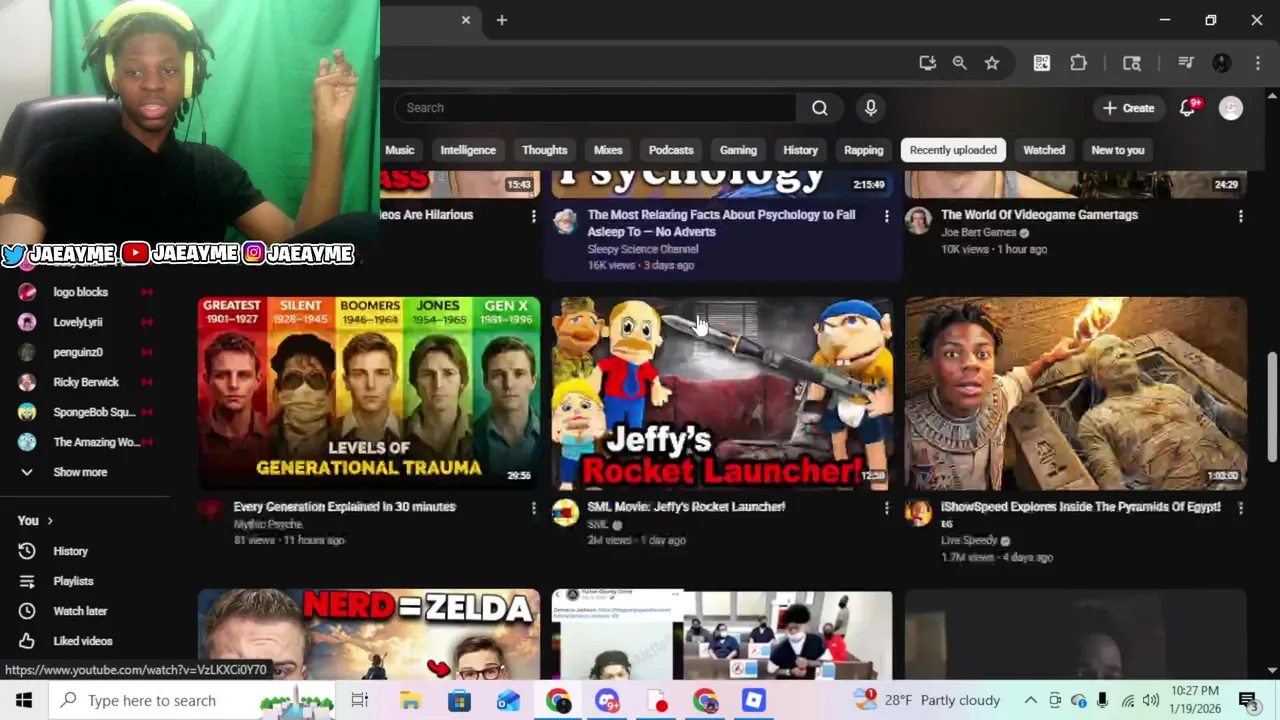Open the Chrome profile avatar
1280x720 pixels.
pyautogui.click(x=1221, y=63)
